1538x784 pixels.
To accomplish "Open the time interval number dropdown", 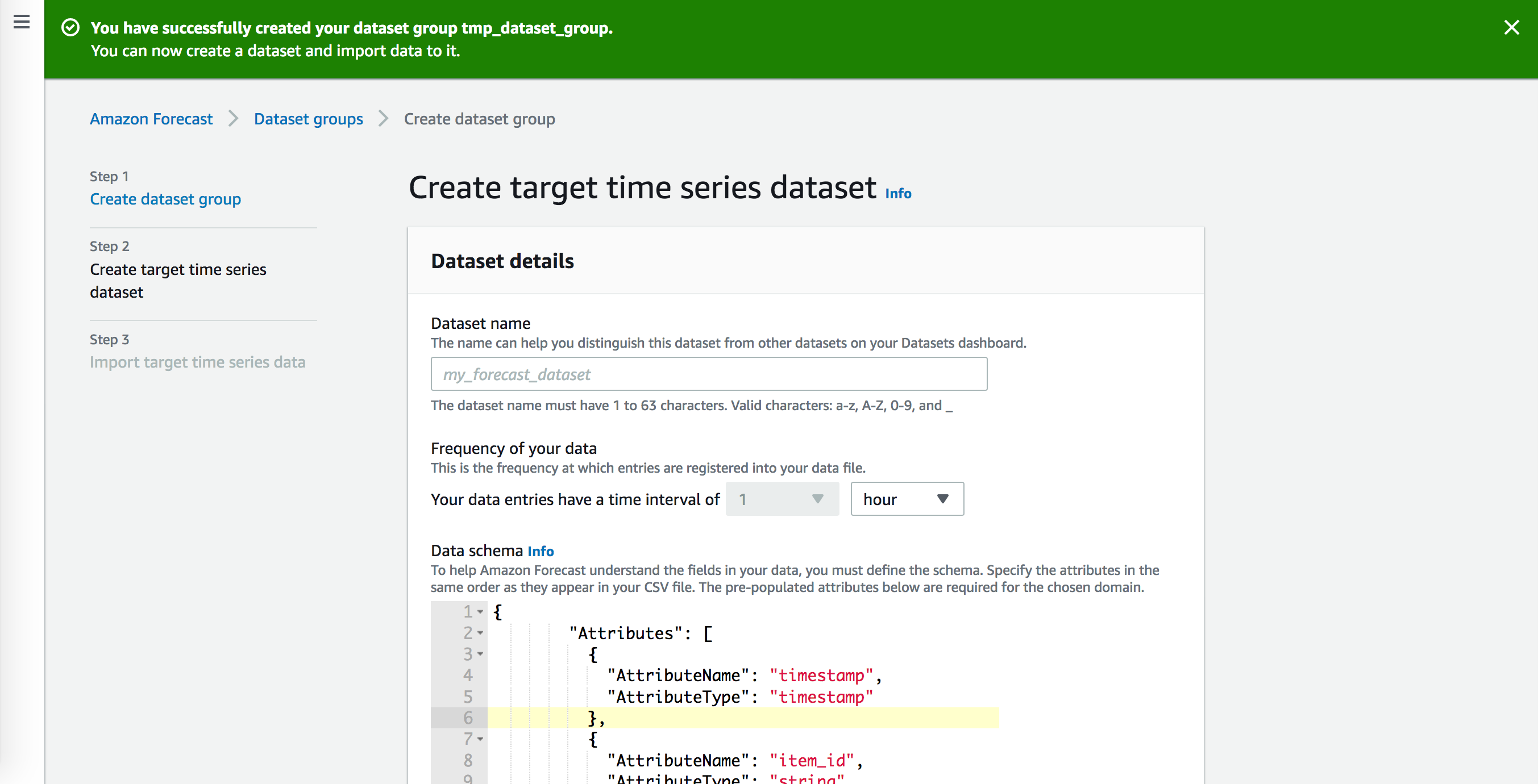I will click(782, 499).
